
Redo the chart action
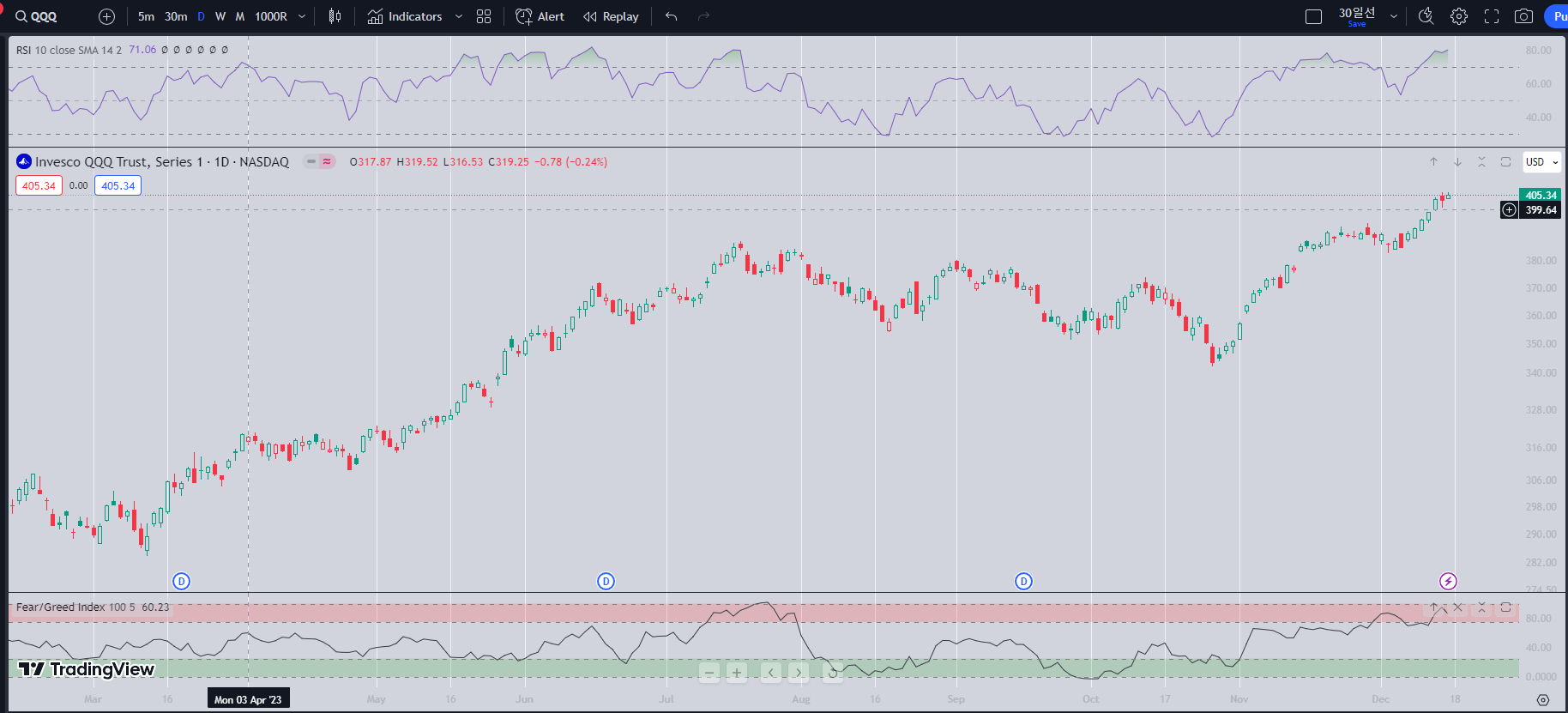(x=703, y=16)
